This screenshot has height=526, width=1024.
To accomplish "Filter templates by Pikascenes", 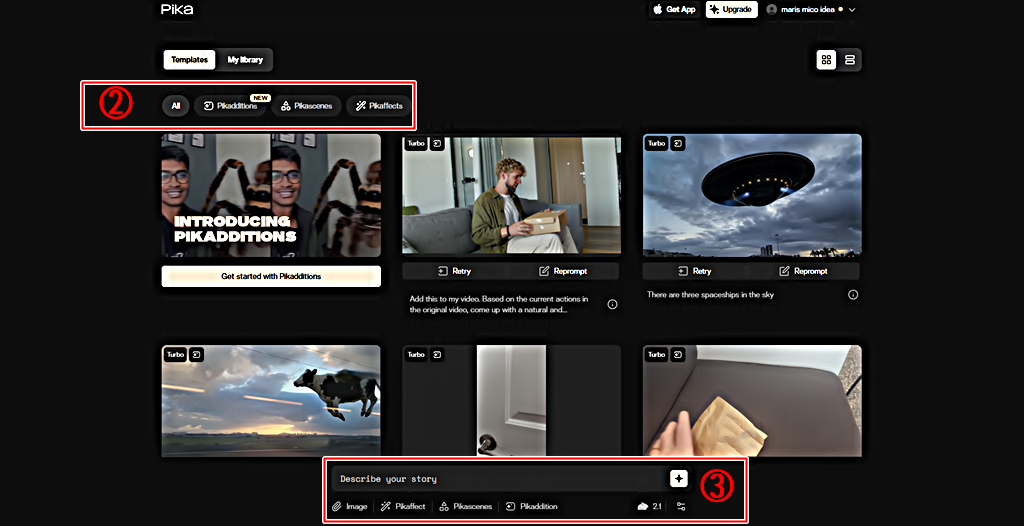I will (306, 106).
